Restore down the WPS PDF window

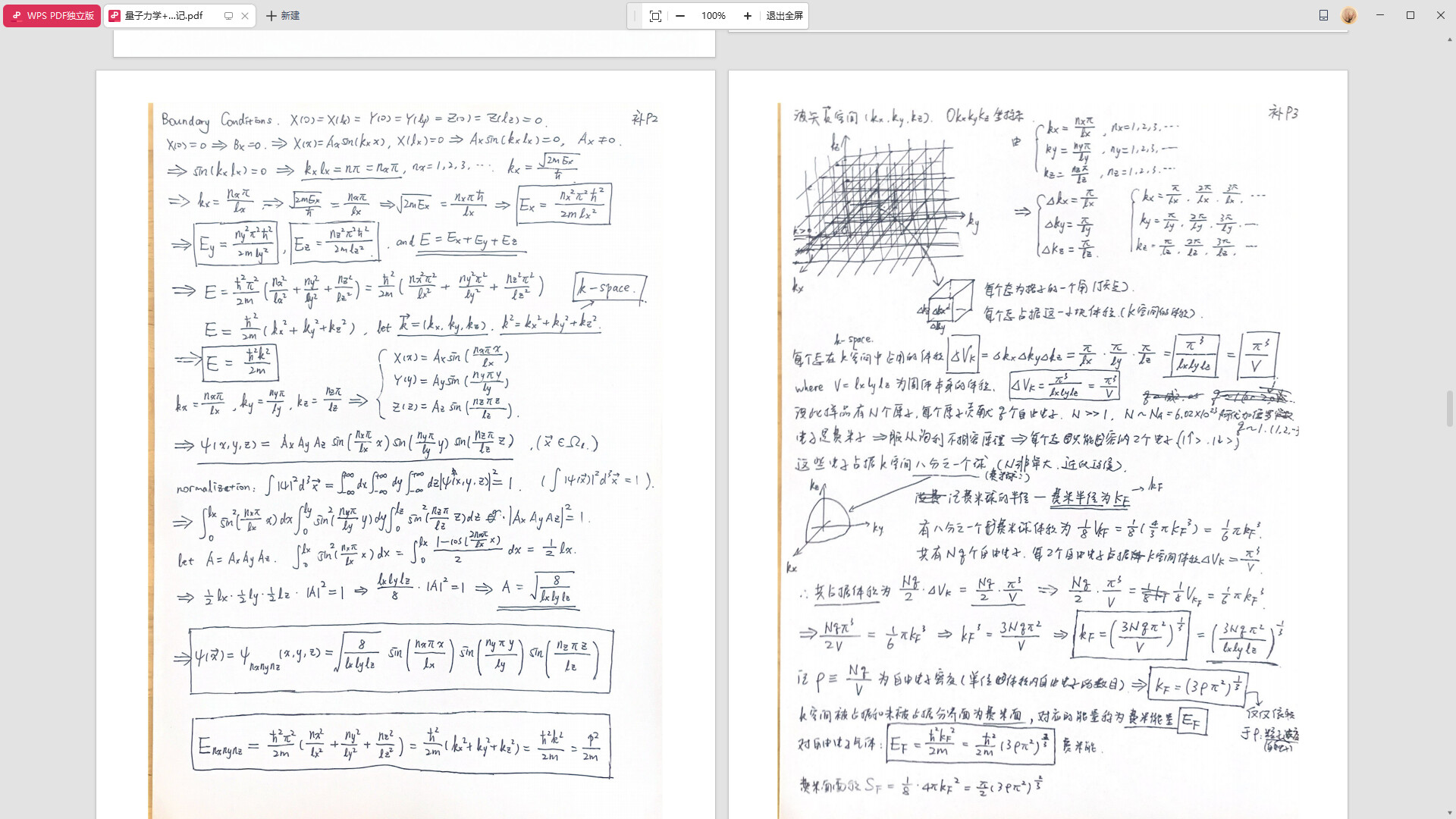(x=1410, y=15)
